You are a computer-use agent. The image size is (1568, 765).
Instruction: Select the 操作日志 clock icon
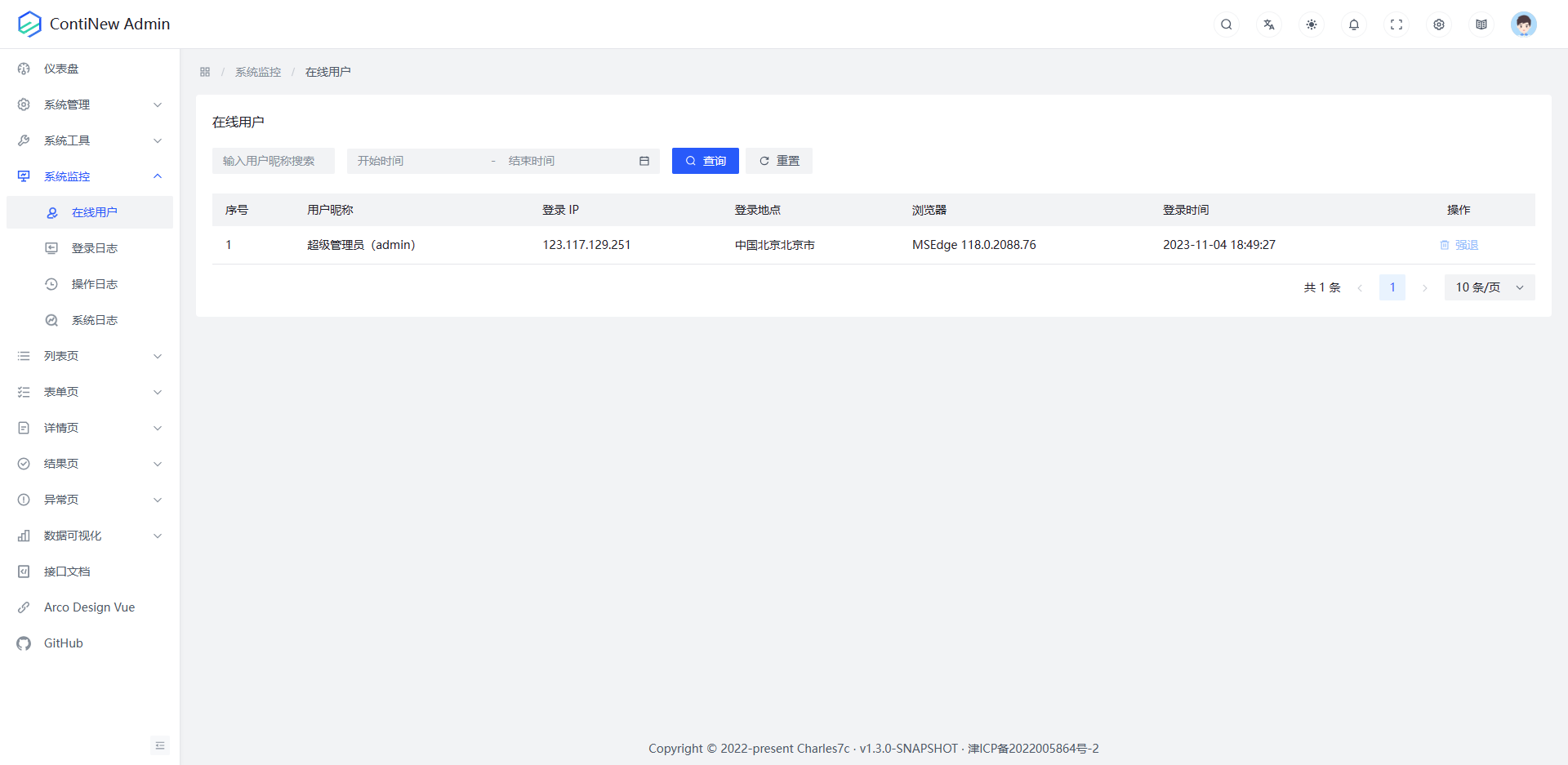51,283
